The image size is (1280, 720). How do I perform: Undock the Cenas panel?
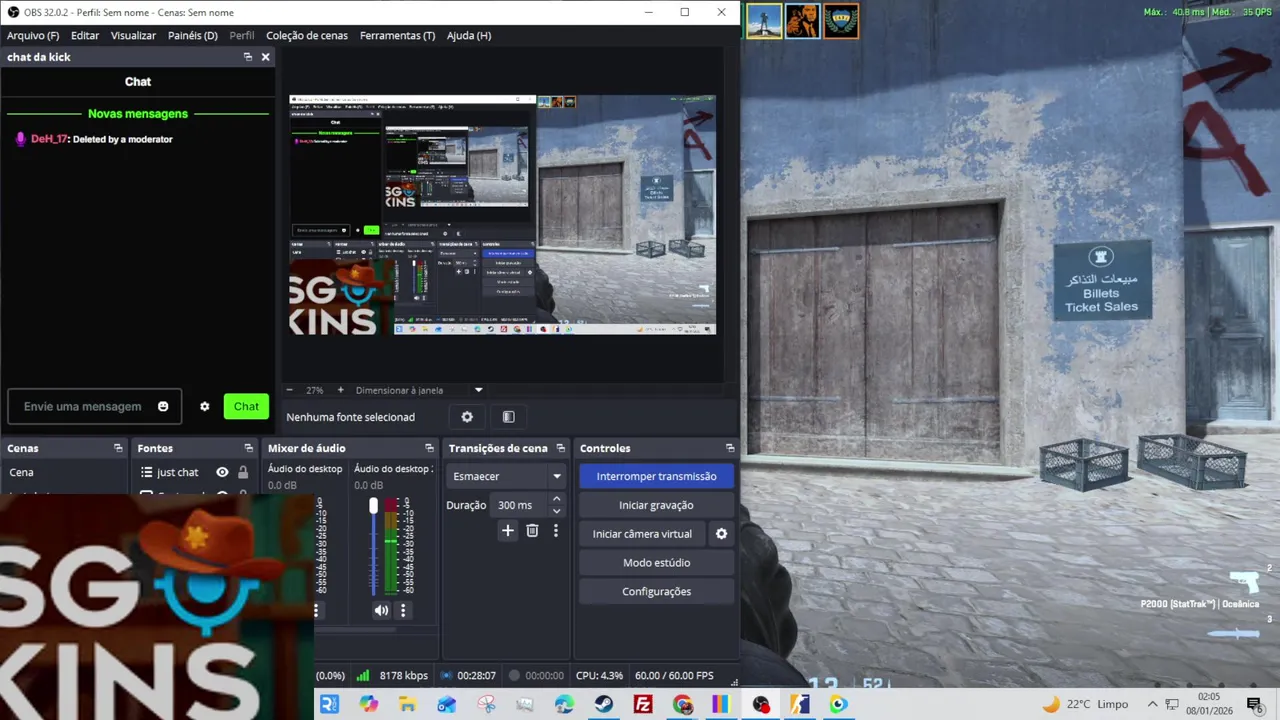pyautogui.click(x=118, y=448)
